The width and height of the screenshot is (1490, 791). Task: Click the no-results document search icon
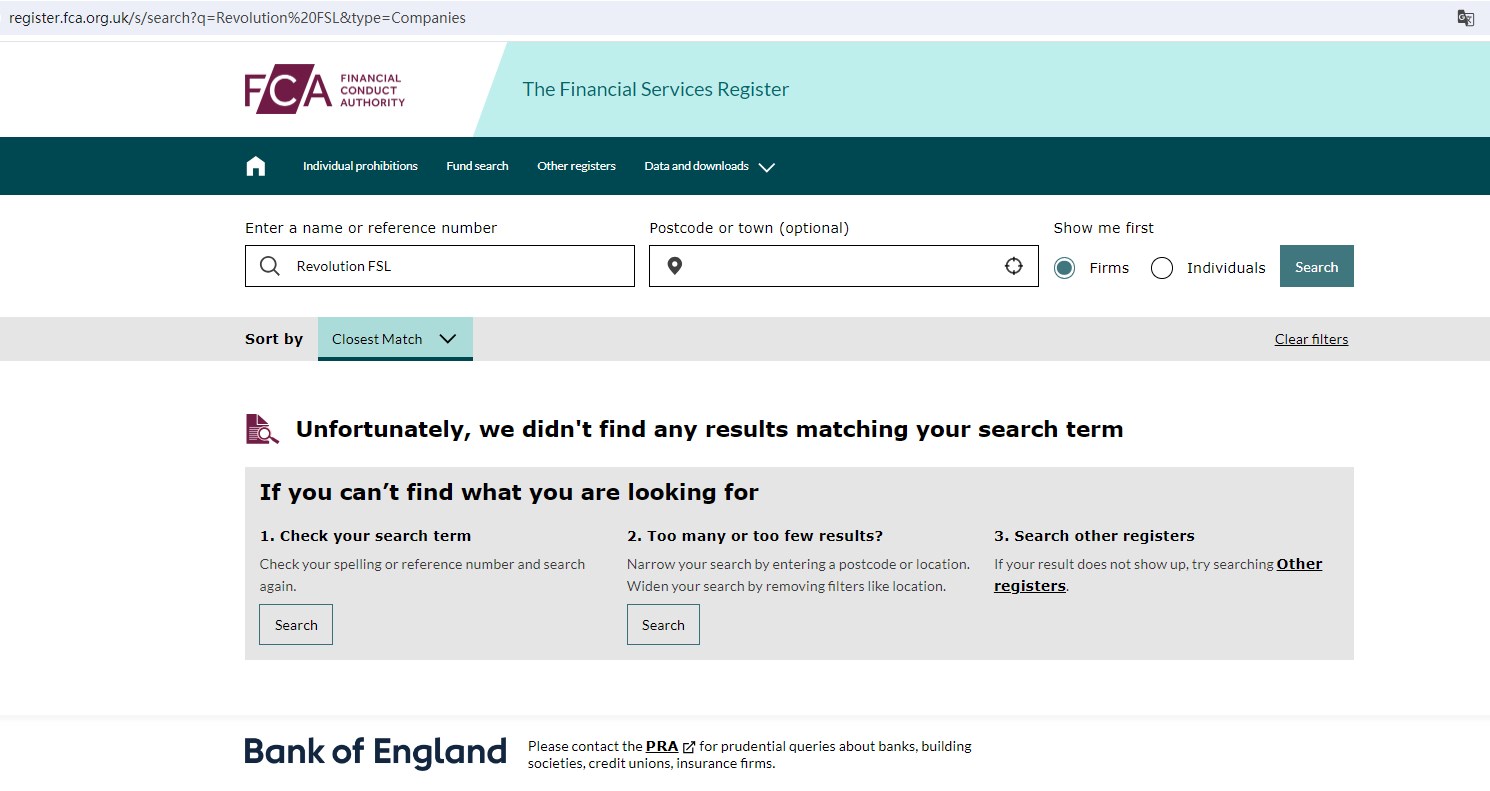pos(262,429)
